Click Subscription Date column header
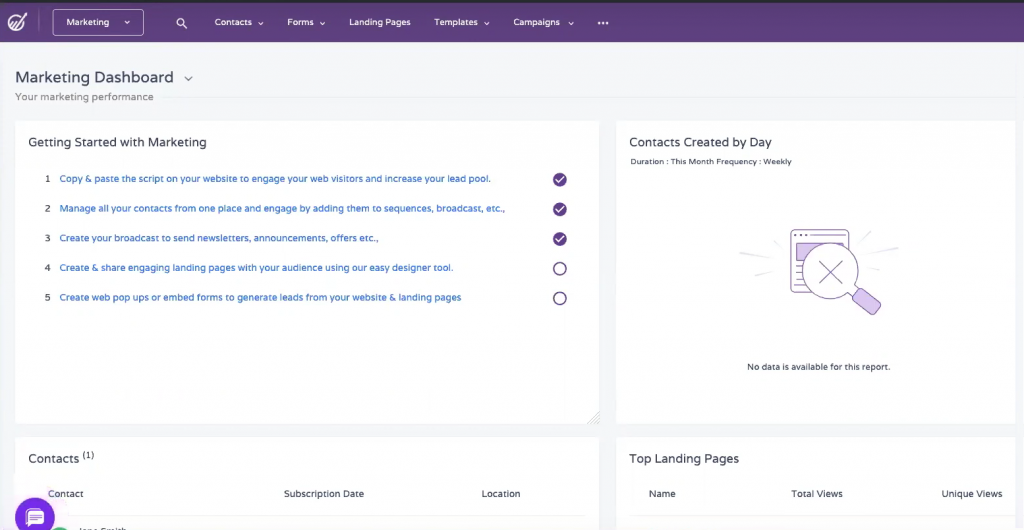This screenshot has height=530, width=1024. 323,494
